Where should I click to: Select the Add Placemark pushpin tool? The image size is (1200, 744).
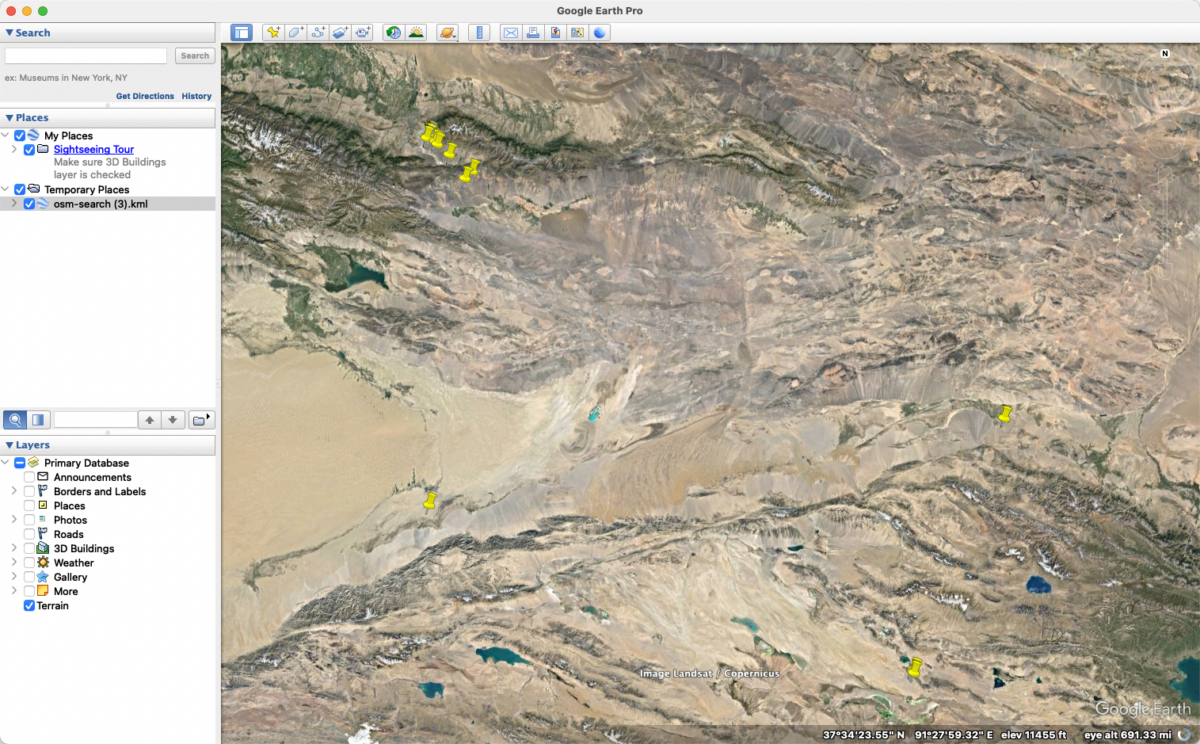click(273, 32)
